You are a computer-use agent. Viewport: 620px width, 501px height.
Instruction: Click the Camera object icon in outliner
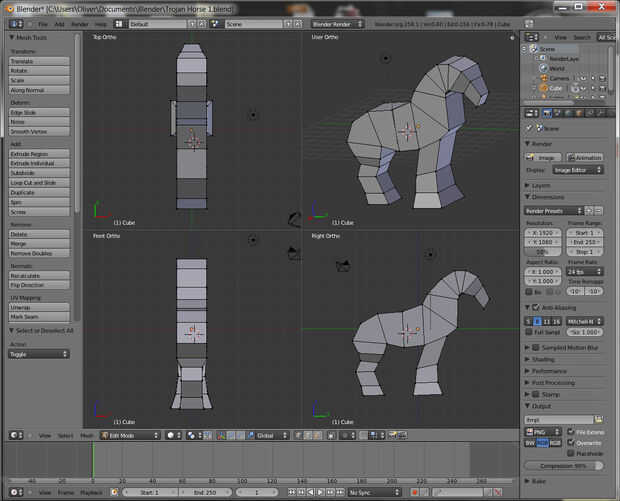point(543,78)
